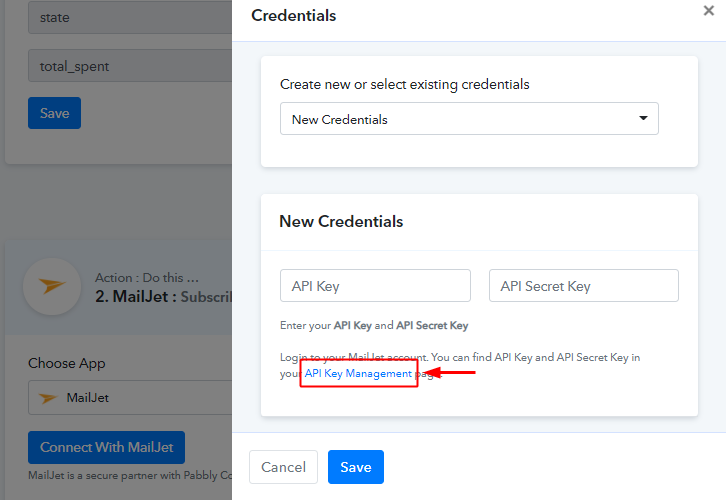Select the total_spent field
The width and height of the screenshot is (726, 500).
(130, 66)
